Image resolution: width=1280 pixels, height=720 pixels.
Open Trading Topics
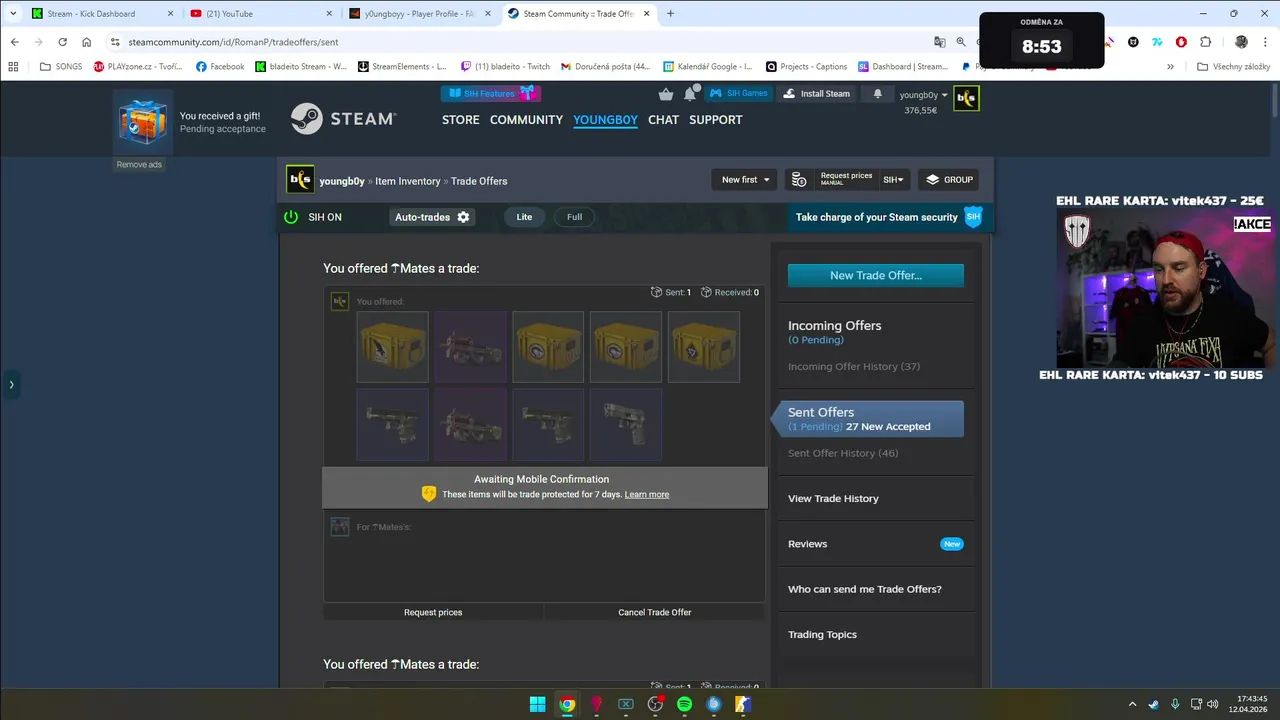[x=822, y=635]
